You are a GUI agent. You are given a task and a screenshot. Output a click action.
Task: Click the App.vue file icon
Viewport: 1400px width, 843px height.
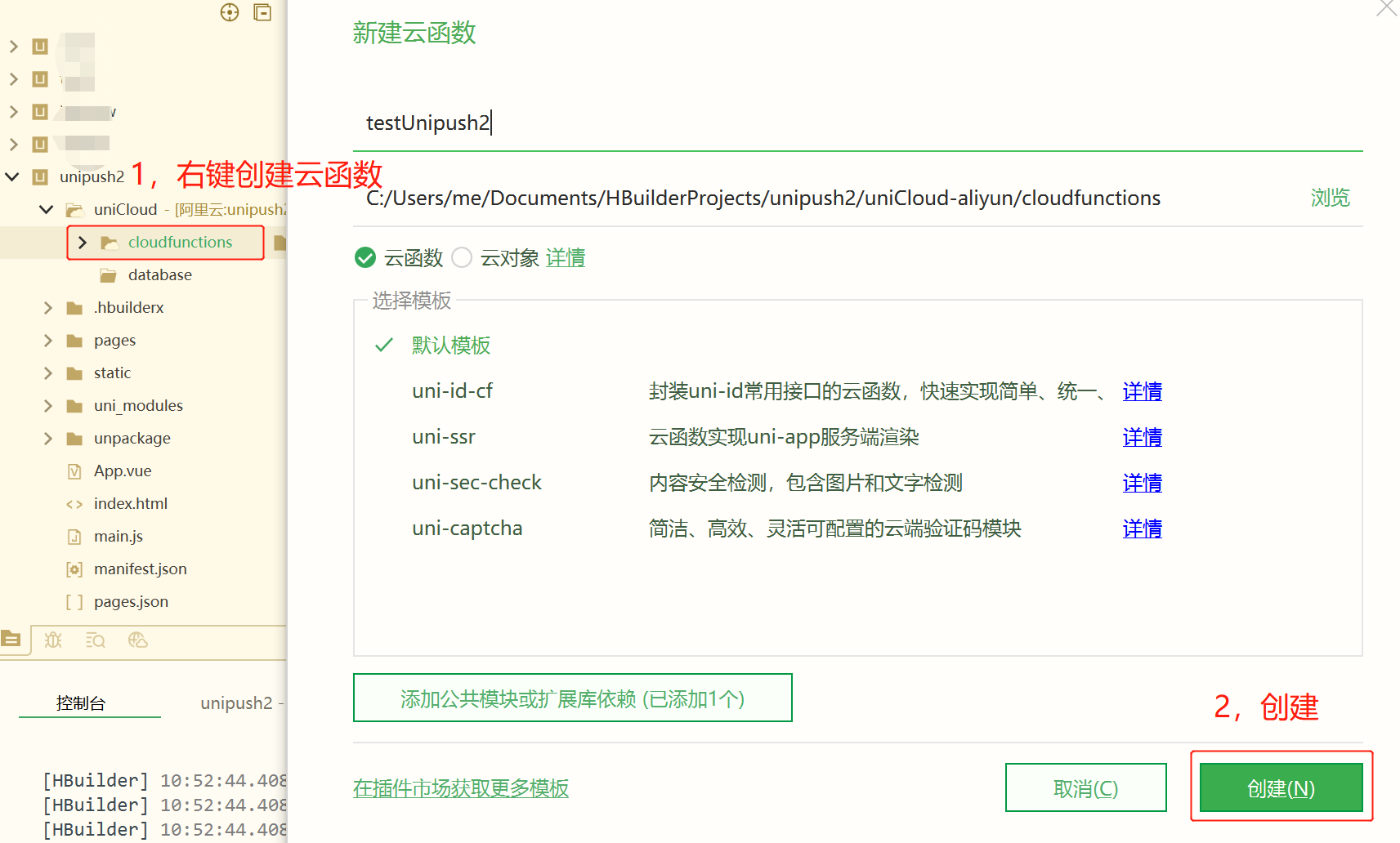point(74,471)
